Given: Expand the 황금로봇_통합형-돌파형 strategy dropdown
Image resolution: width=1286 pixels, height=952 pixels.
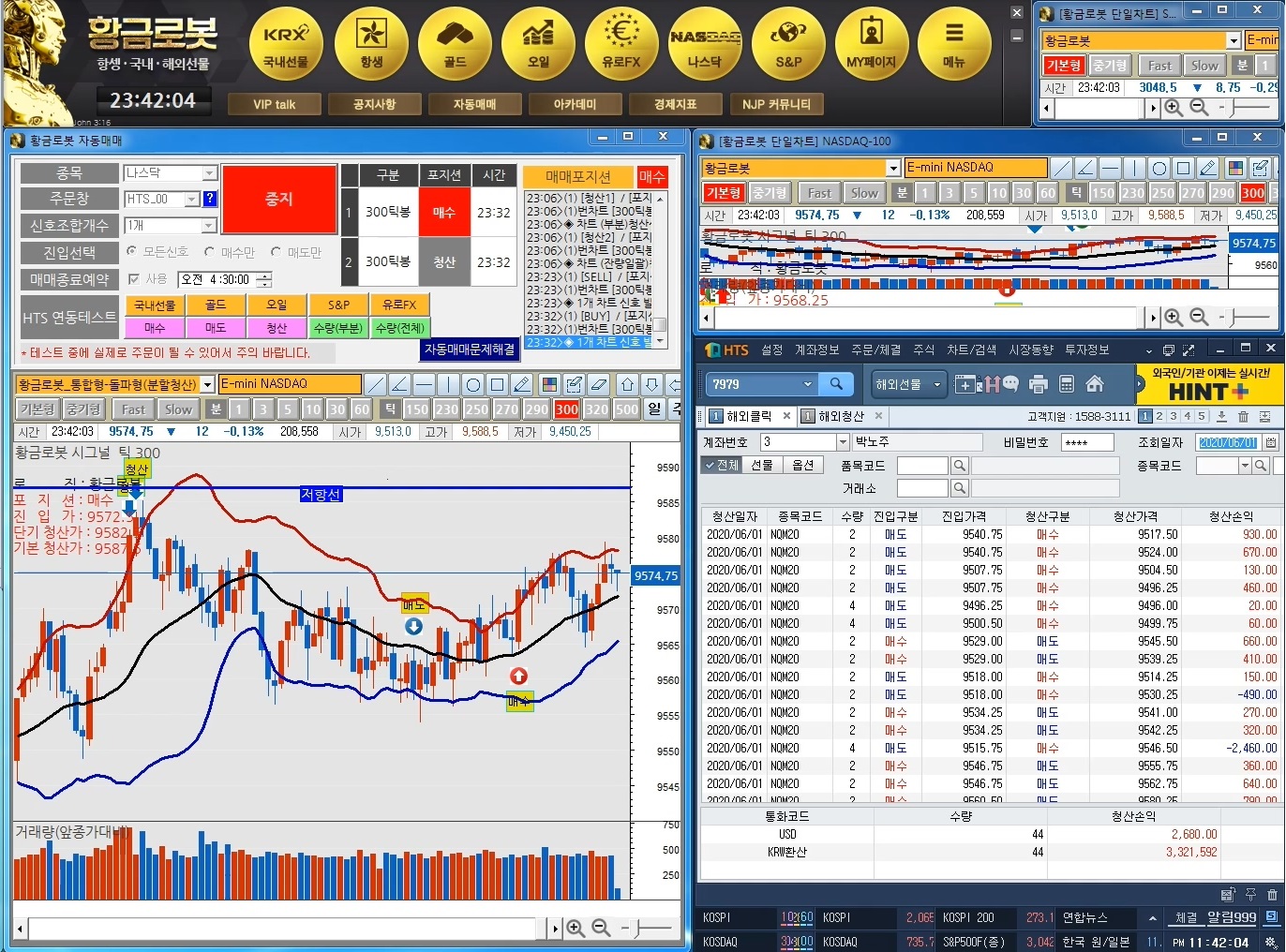Looking at the screenshot, I should 207,384.
